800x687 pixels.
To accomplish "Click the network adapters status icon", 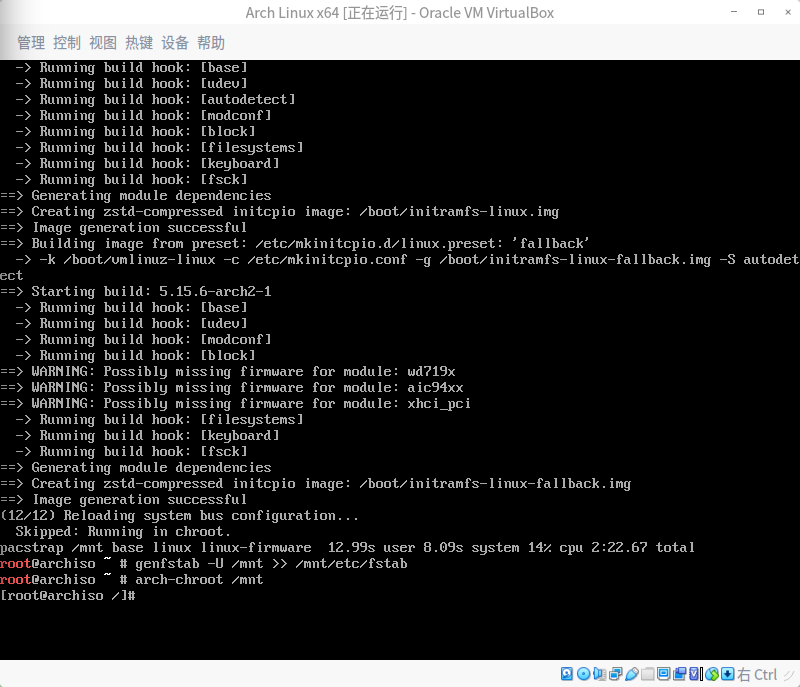I will 616,674.
